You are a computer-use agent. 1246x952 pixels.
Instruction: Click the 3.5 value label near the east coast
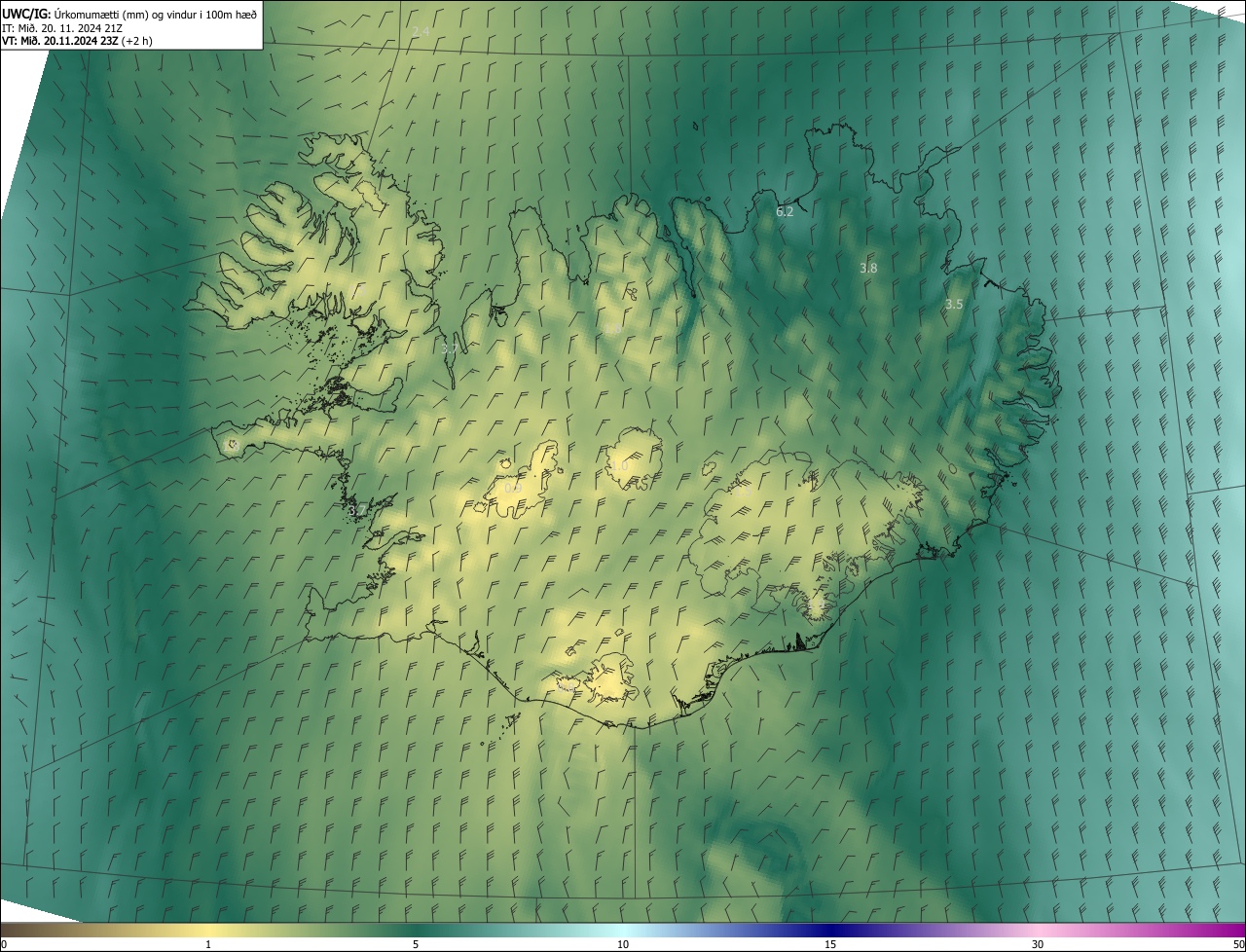(x=954, y=305)
